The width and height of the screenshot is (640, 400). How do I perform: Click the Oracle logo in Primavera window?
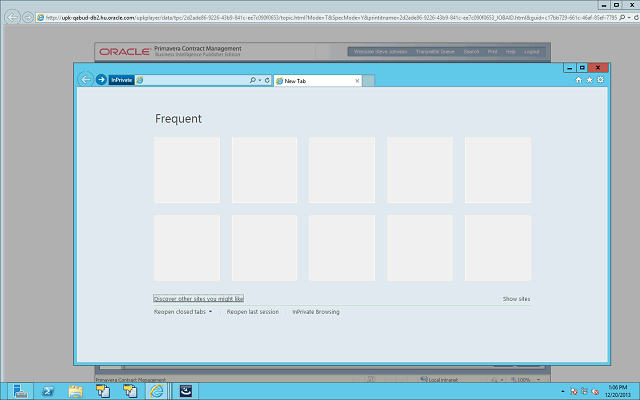125,52
